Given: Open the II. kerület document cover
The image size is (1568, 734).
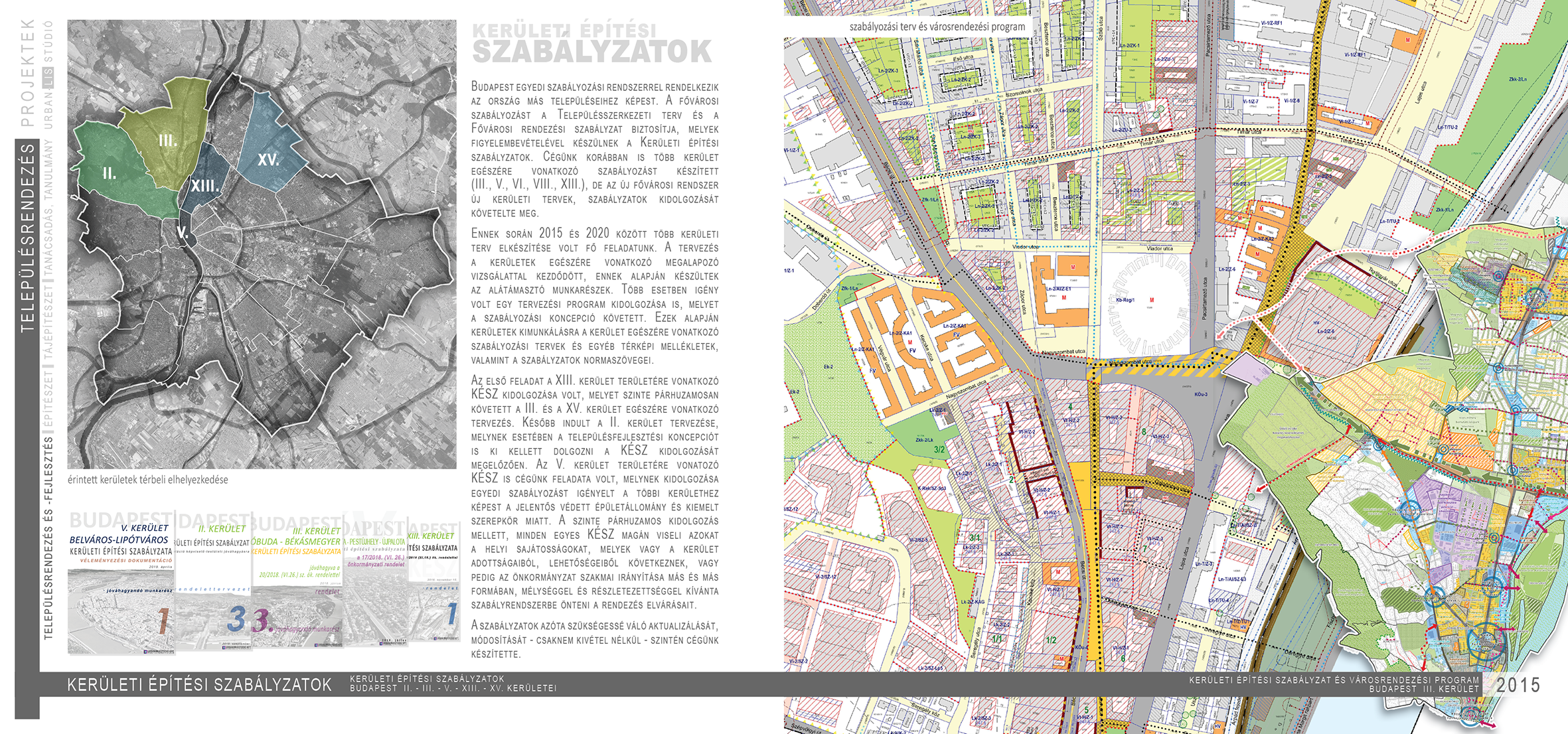Looking at the screenshot, I should 213,581.
